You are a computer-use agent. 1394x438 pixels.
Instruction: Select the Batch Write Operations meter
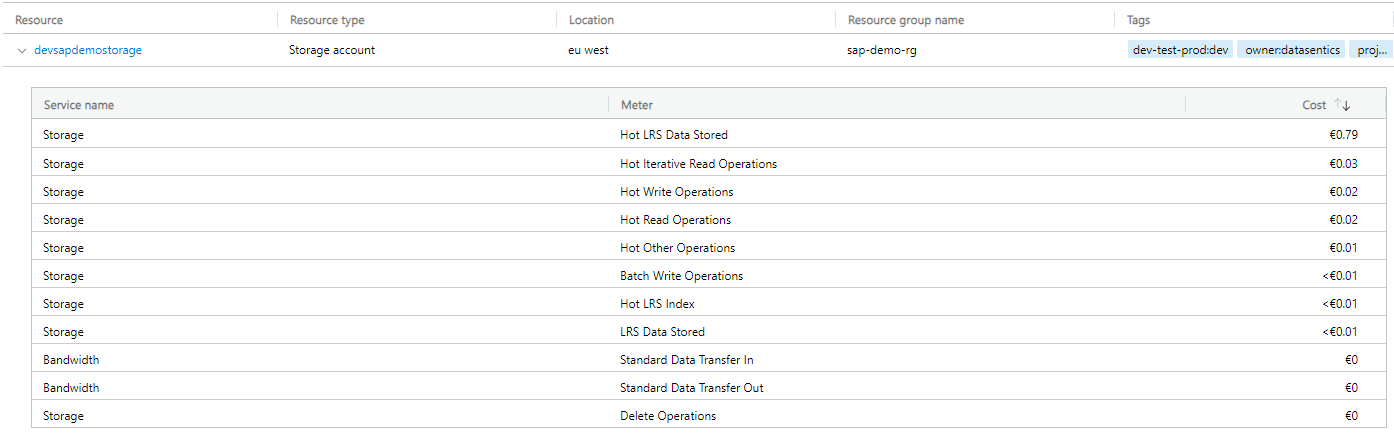[x=682, y=275]
